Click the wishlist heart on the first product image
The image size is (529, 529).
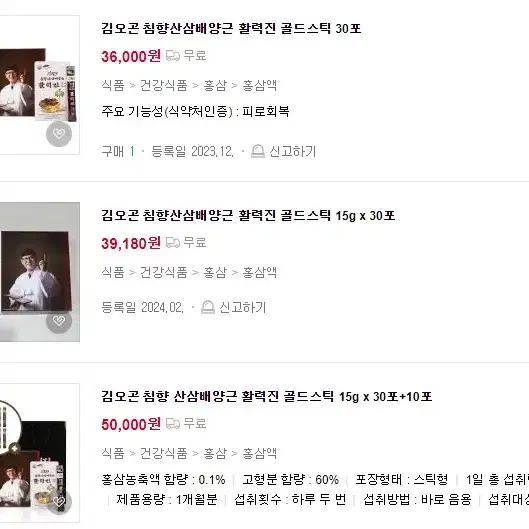click(59, 134)
